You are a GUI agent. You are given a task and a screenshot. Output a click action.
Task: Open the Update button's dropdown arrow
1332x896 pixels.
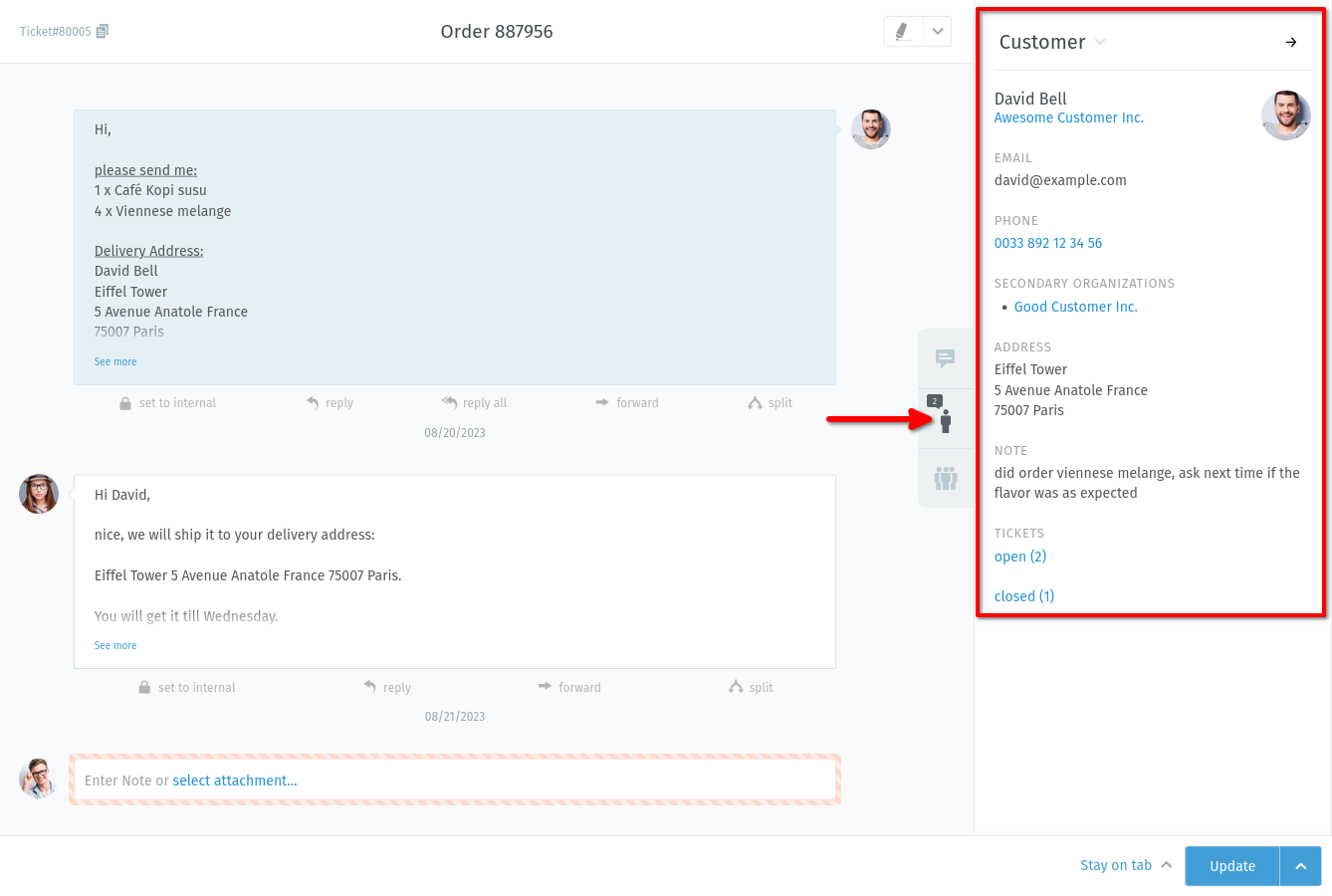(x=1301, y=866)
